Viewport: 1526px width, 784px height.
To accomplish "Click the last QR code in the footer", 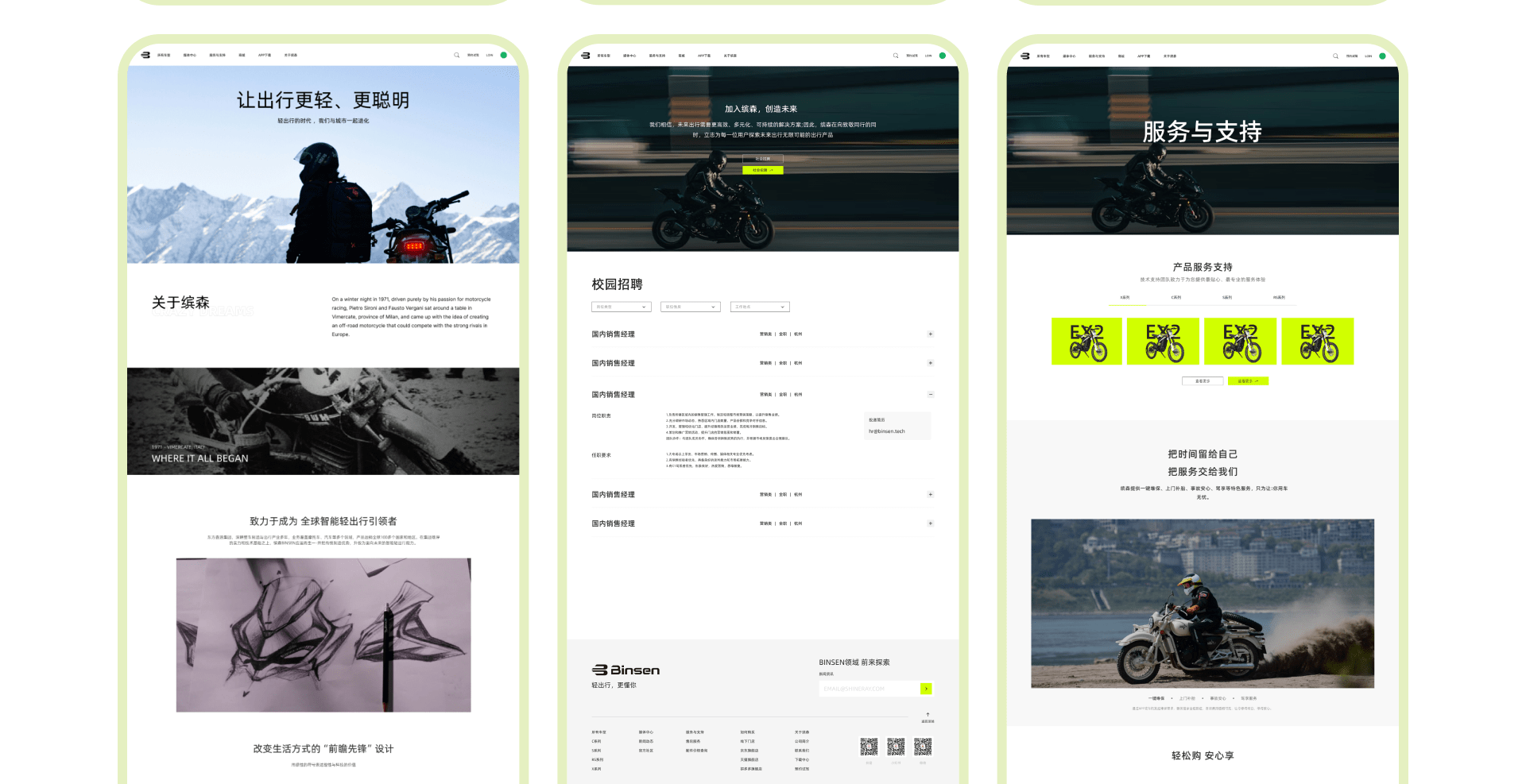I will coord(923,747).
